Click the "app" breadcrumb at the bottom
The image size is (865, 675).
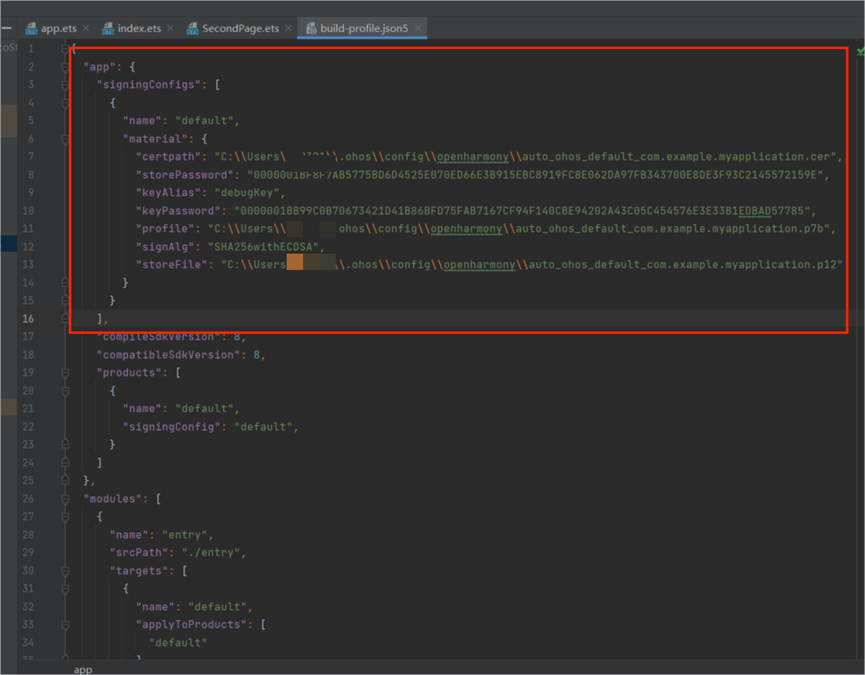point(83,669)
